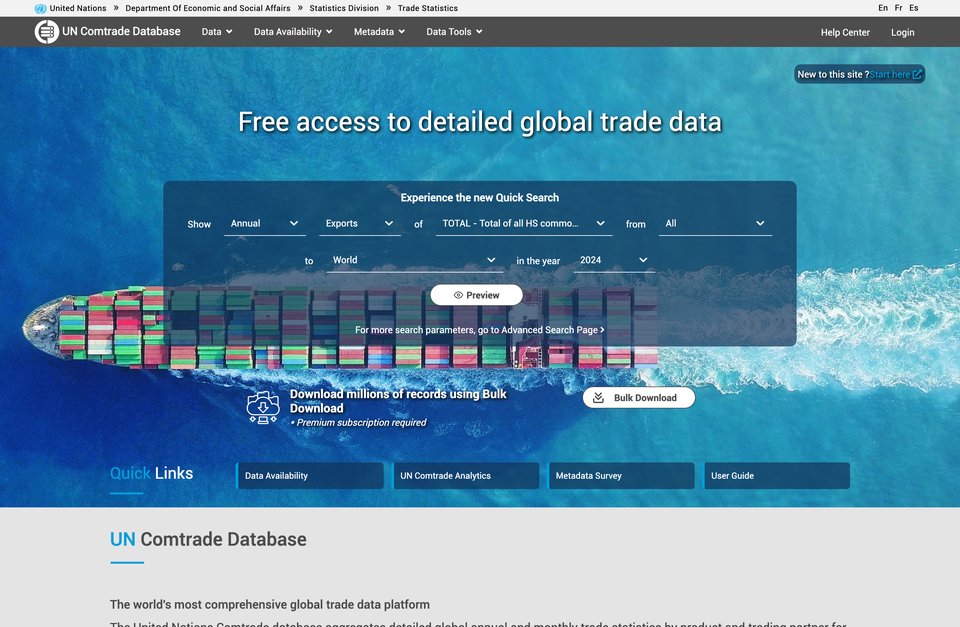Click 'Free access to detailed global trade data' headline
The width and height of the screenshot is (960, 627).
(x=480, y=122)
